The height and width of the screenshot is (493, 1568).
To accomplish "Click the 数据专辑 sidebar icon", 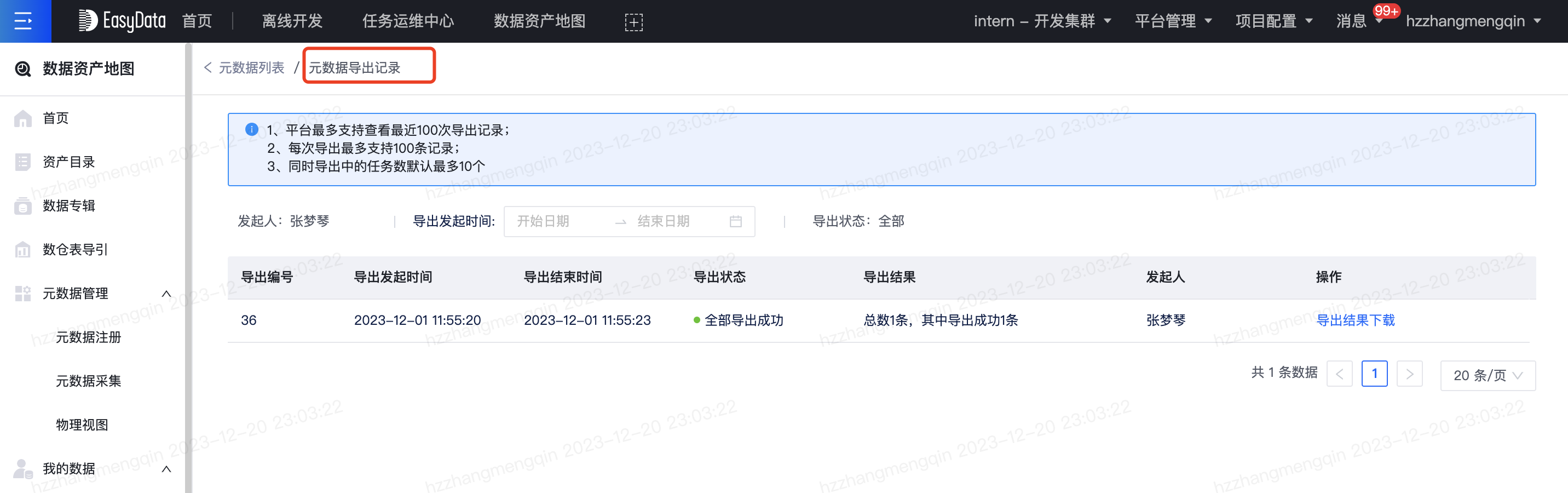I will [22, 206].
